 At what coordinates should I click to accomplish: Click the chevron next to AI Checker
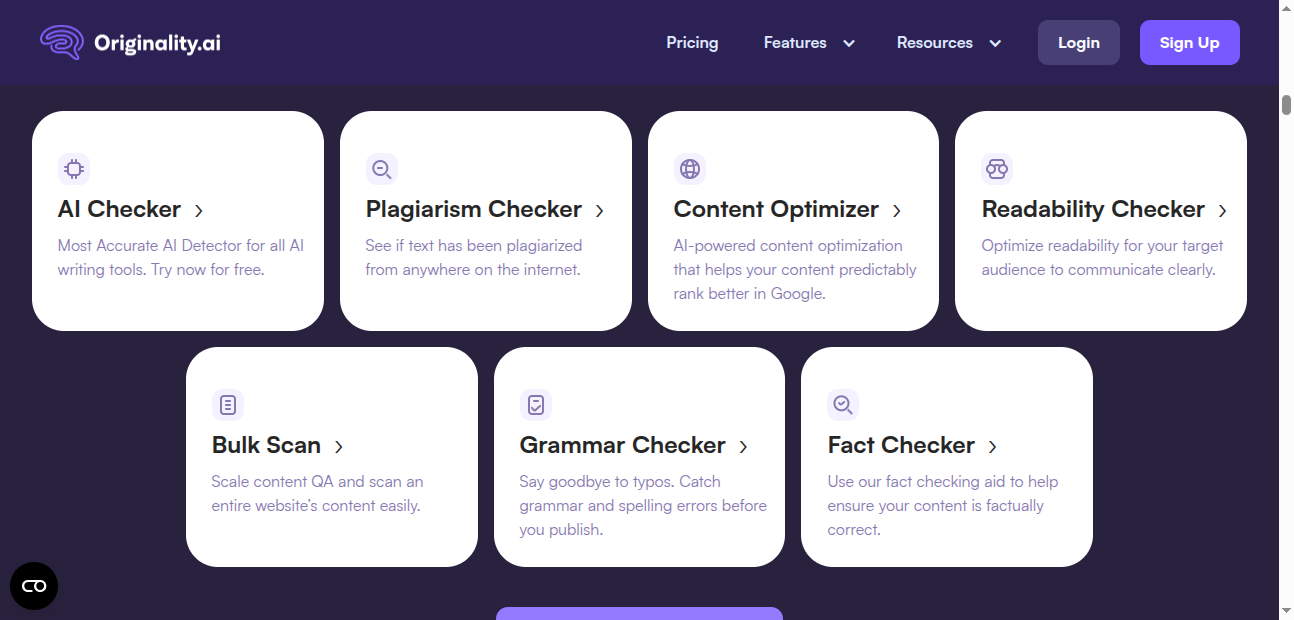point(199,211)
